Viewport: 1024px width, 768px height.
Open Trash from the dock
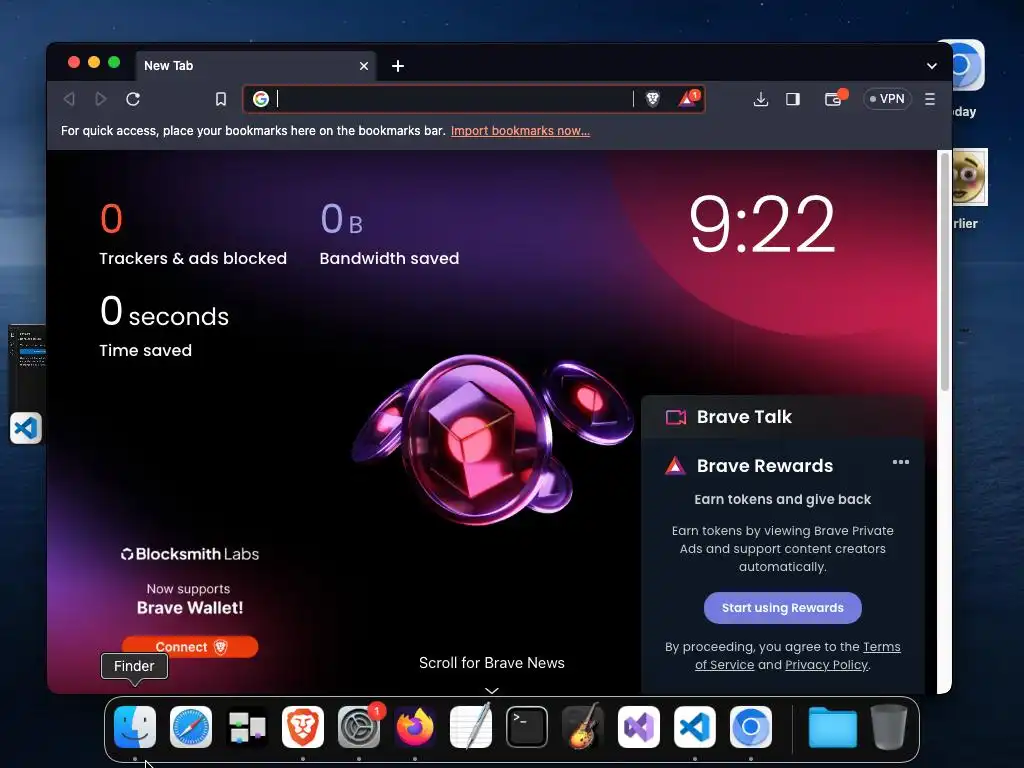[x=889, y=727]
